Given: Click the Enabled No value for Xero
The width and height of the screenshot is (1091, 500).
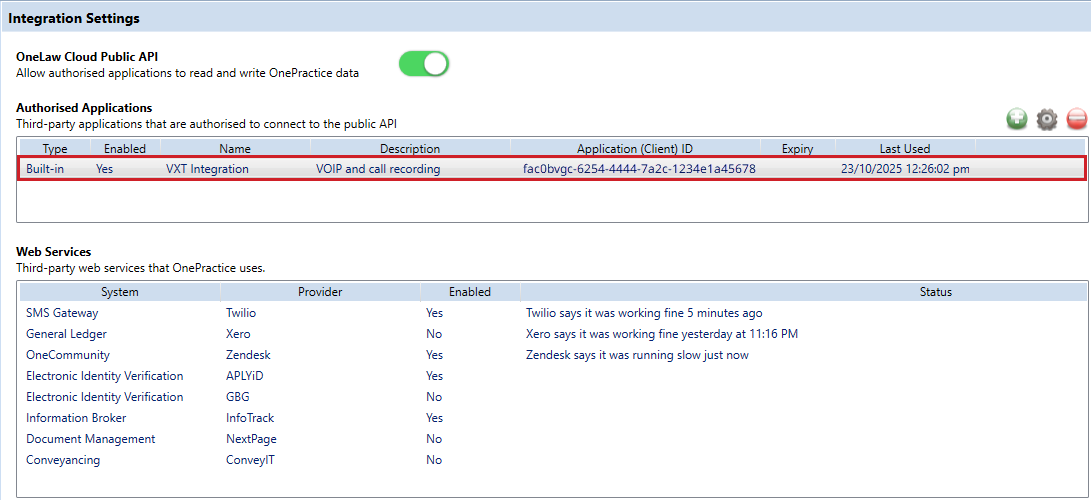Looking at the screenshot, I should [x=434, y=334].
